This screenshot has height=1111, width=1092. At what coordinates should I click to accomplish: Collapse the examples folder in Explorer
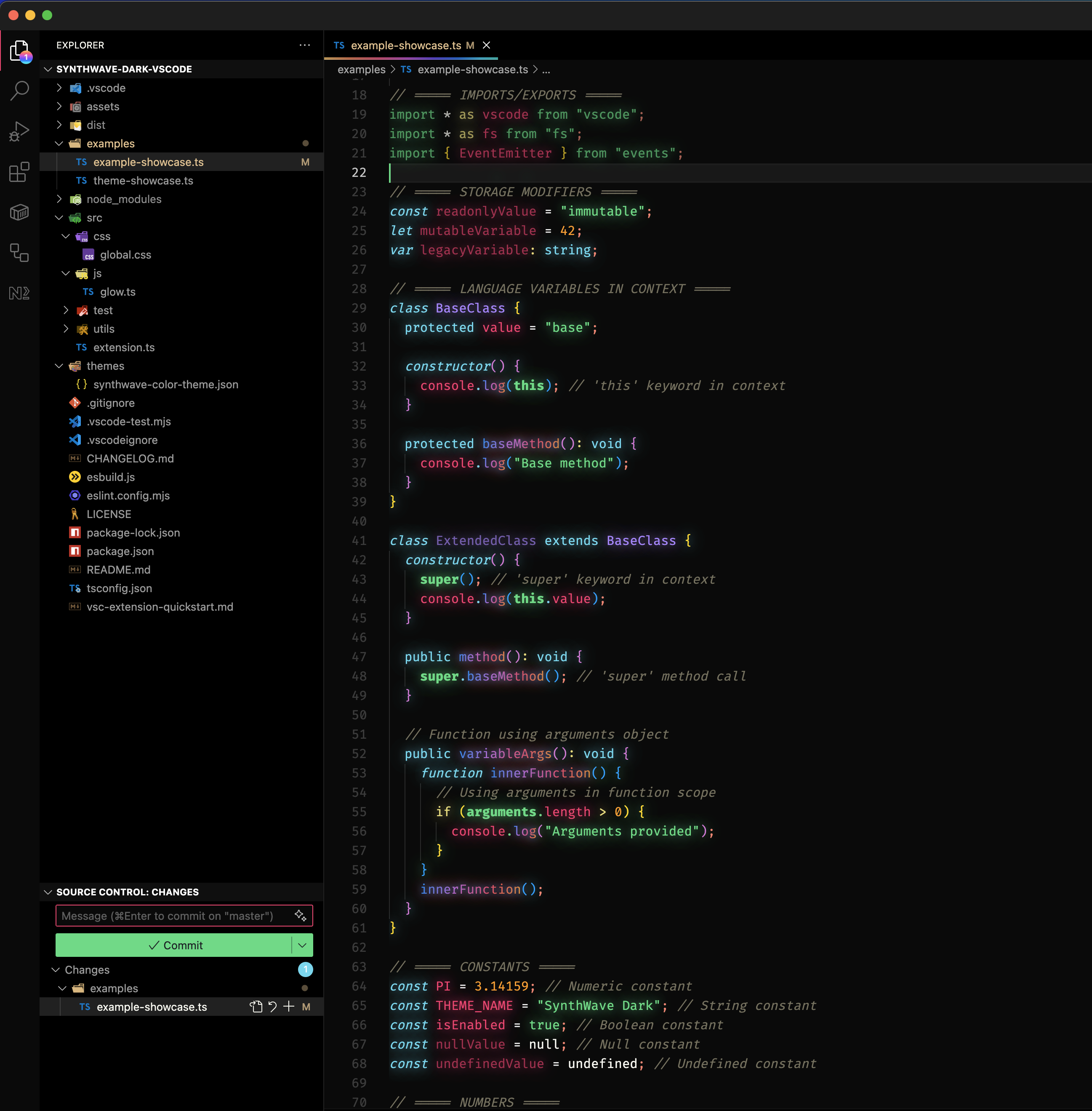point(59,144)
